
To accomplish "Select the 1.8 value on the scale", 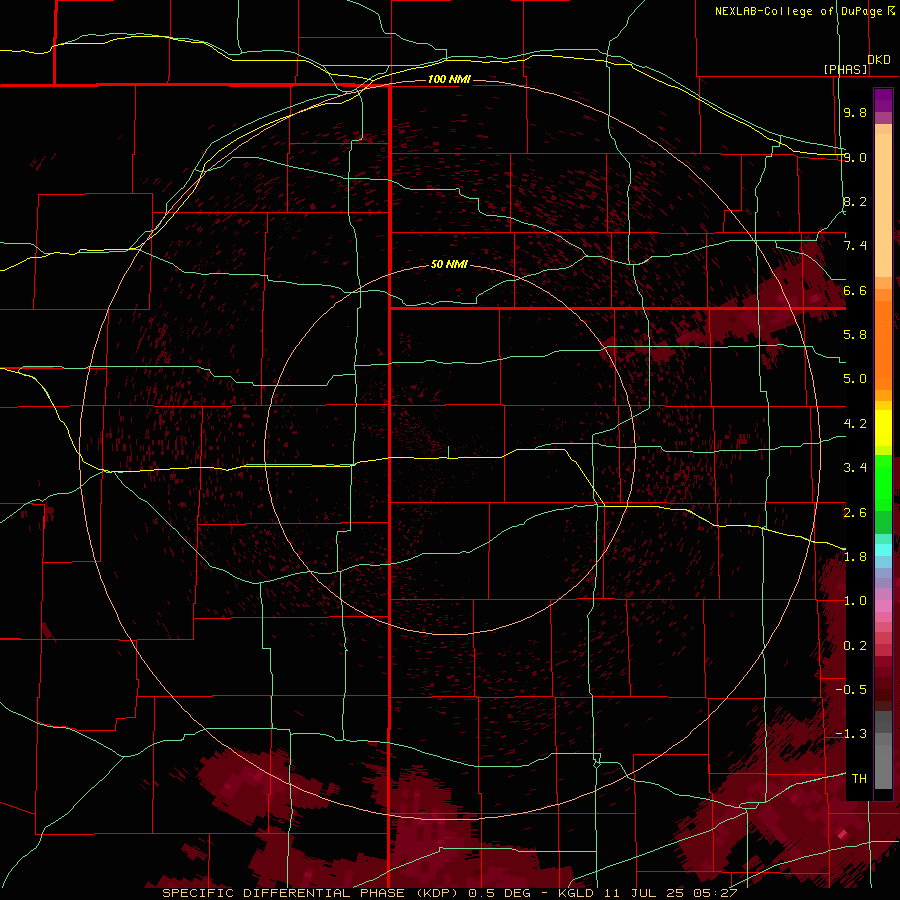I will [855, 557].
